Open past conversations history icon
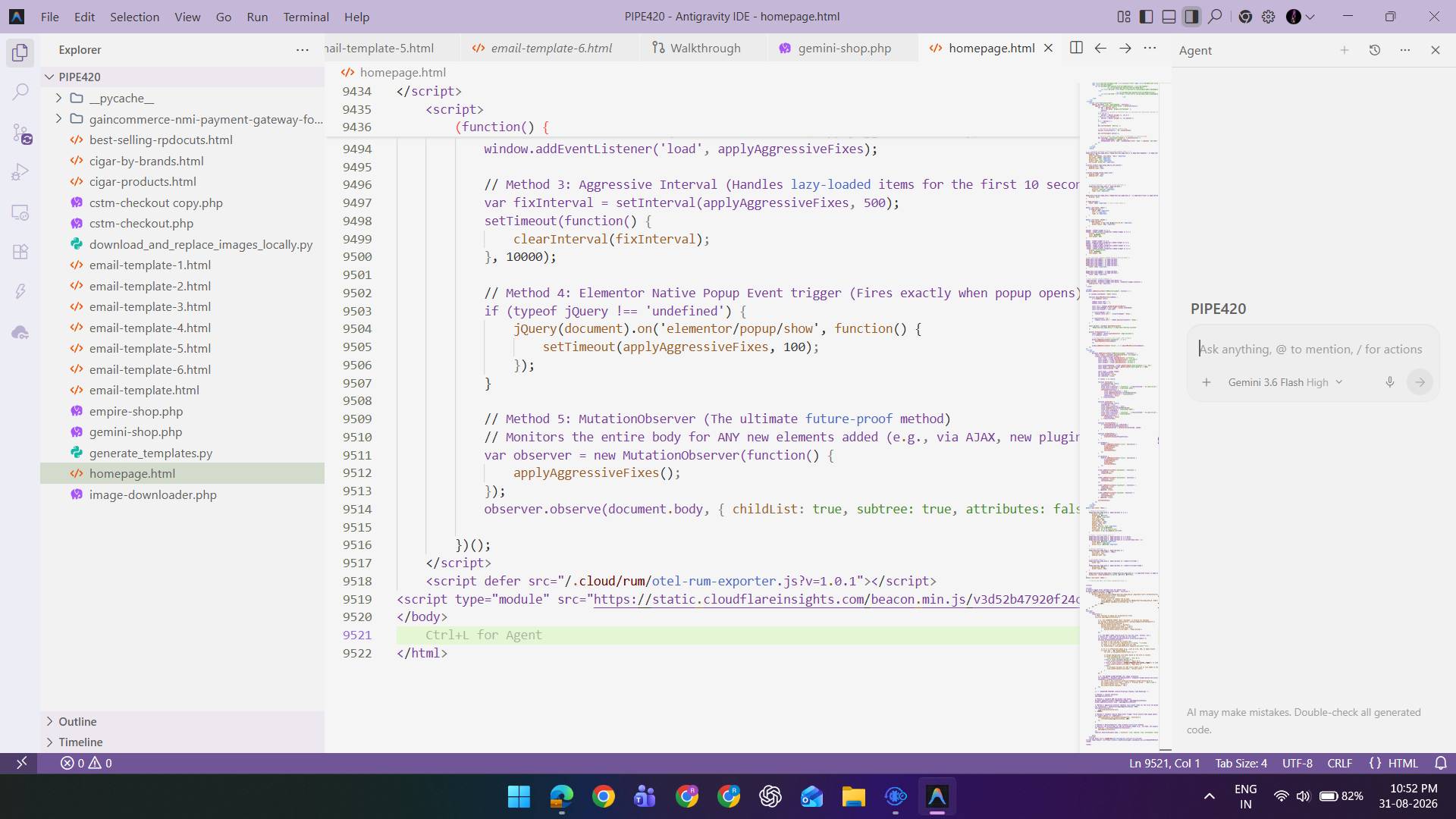 (x=1374, y=50)
